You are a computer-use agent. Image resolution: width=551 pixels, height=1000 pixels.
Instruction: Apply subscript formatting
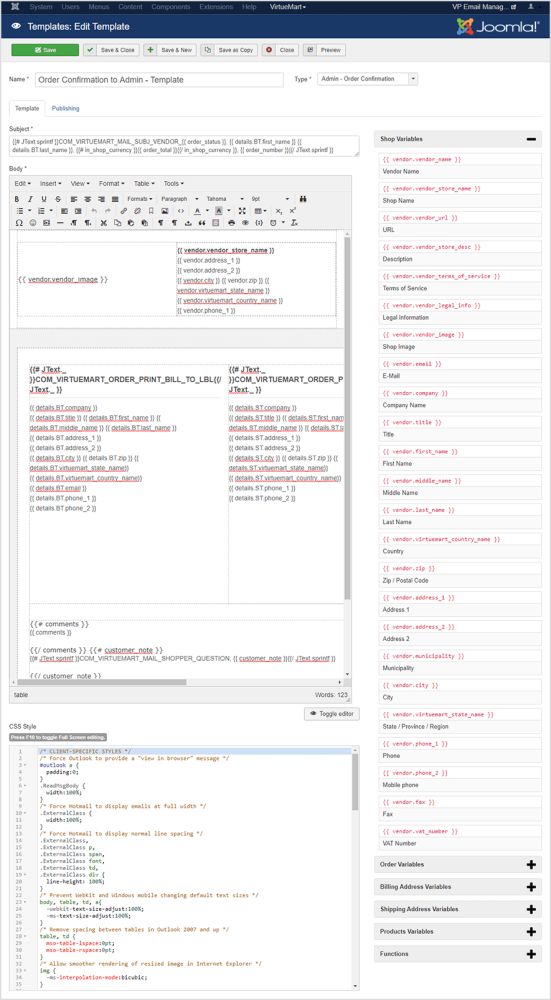click(279, 210)
